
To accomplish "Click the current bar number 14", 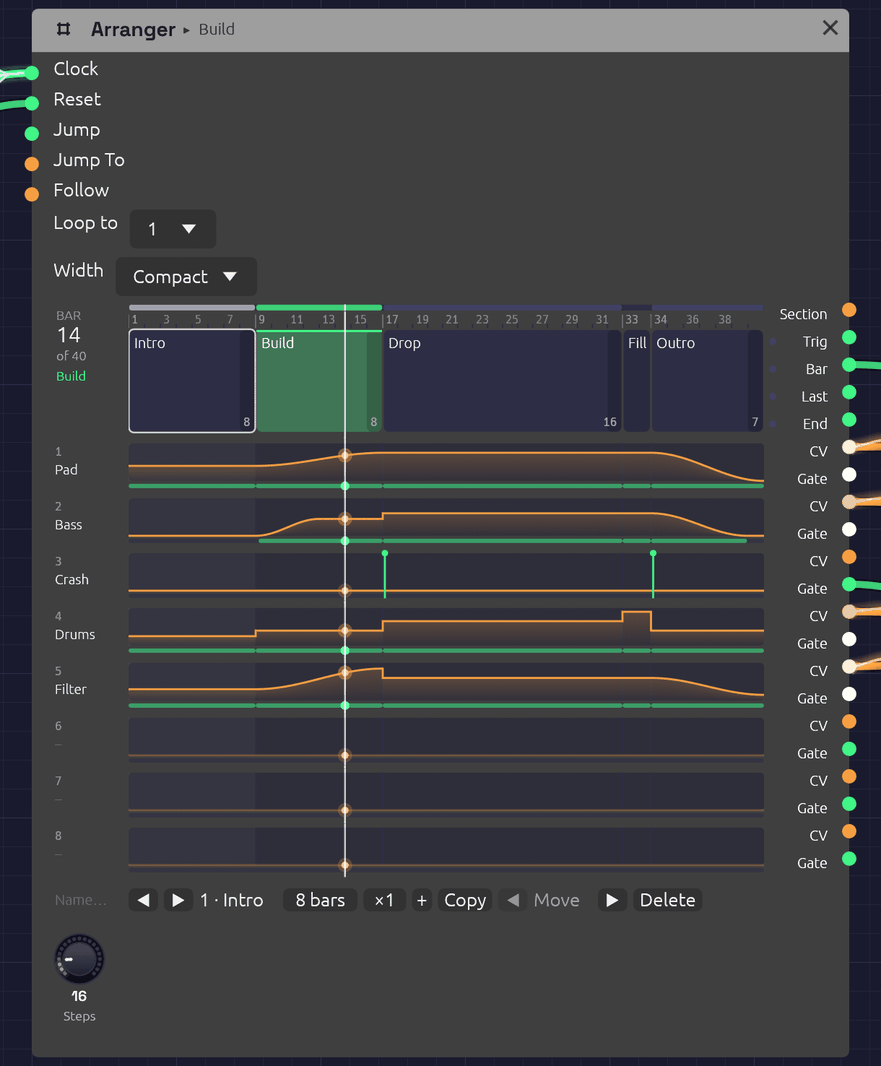I will (x=69, y=335).
